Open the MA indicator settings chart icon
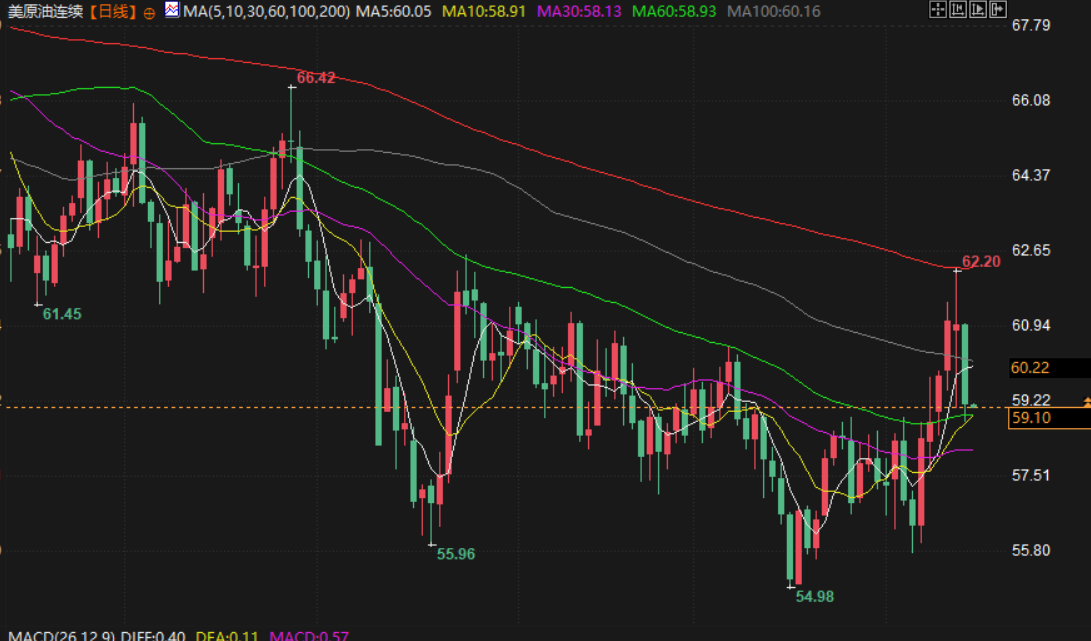Viewport: 1091px width, 641px height. [x=172, y=10]
